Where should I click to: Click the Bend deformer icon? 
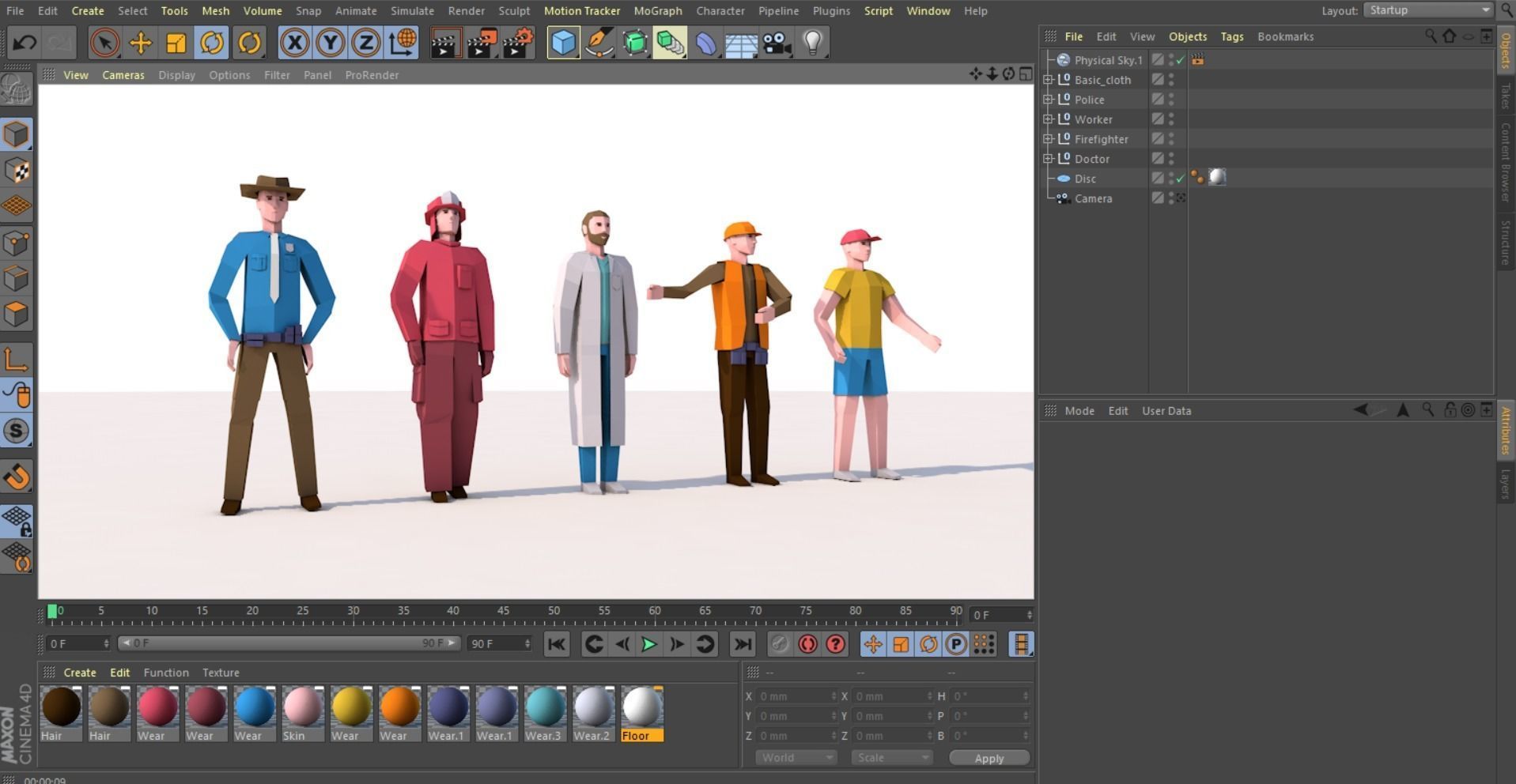[x=705, y=43]
